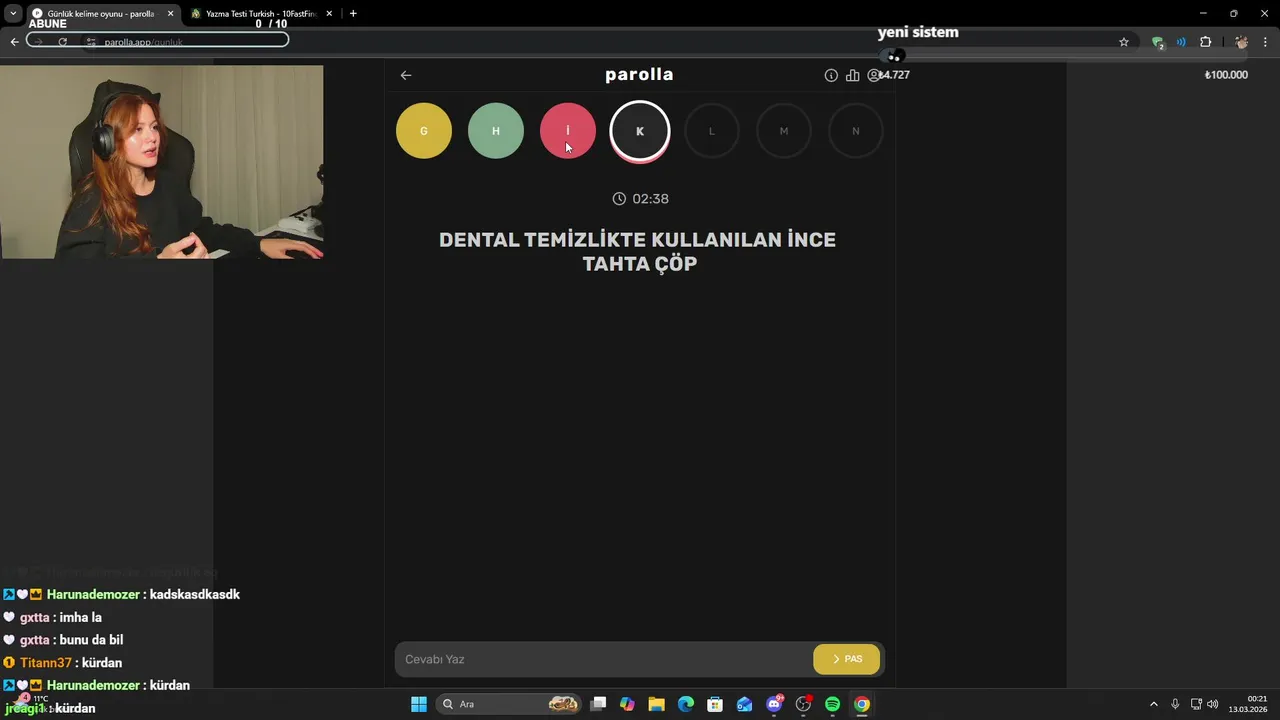This screenshot has height=720, width=1280.
Task: Select the dimmed N letter circle
Action: (856, 131)
